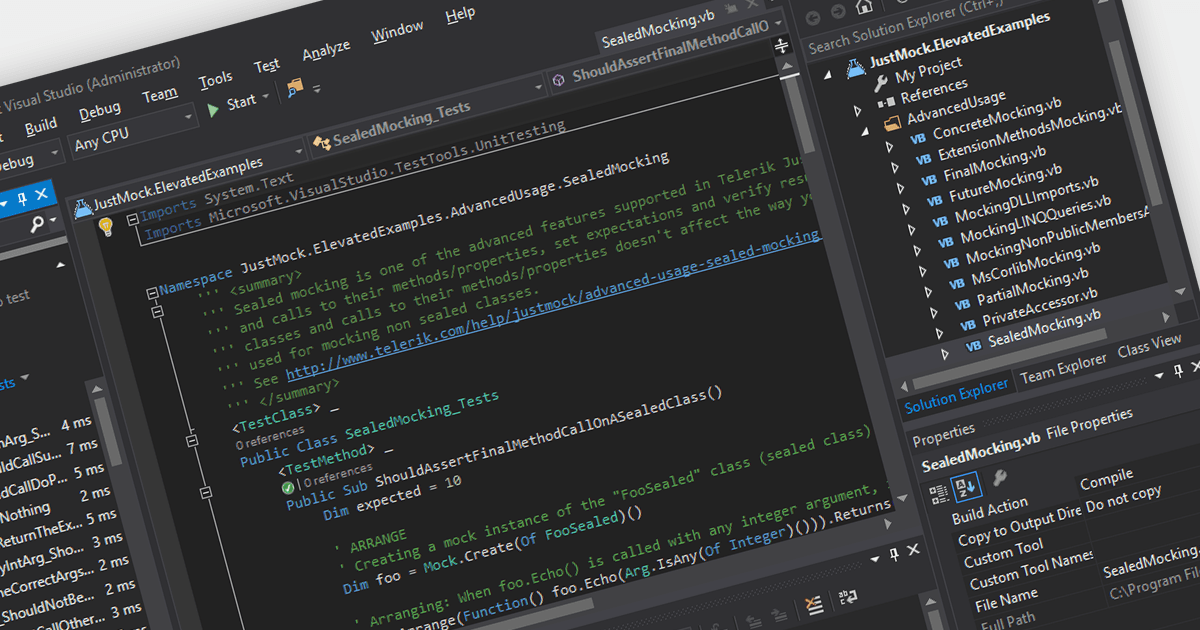
Task: Expand the References node
Action: point(857,110)
